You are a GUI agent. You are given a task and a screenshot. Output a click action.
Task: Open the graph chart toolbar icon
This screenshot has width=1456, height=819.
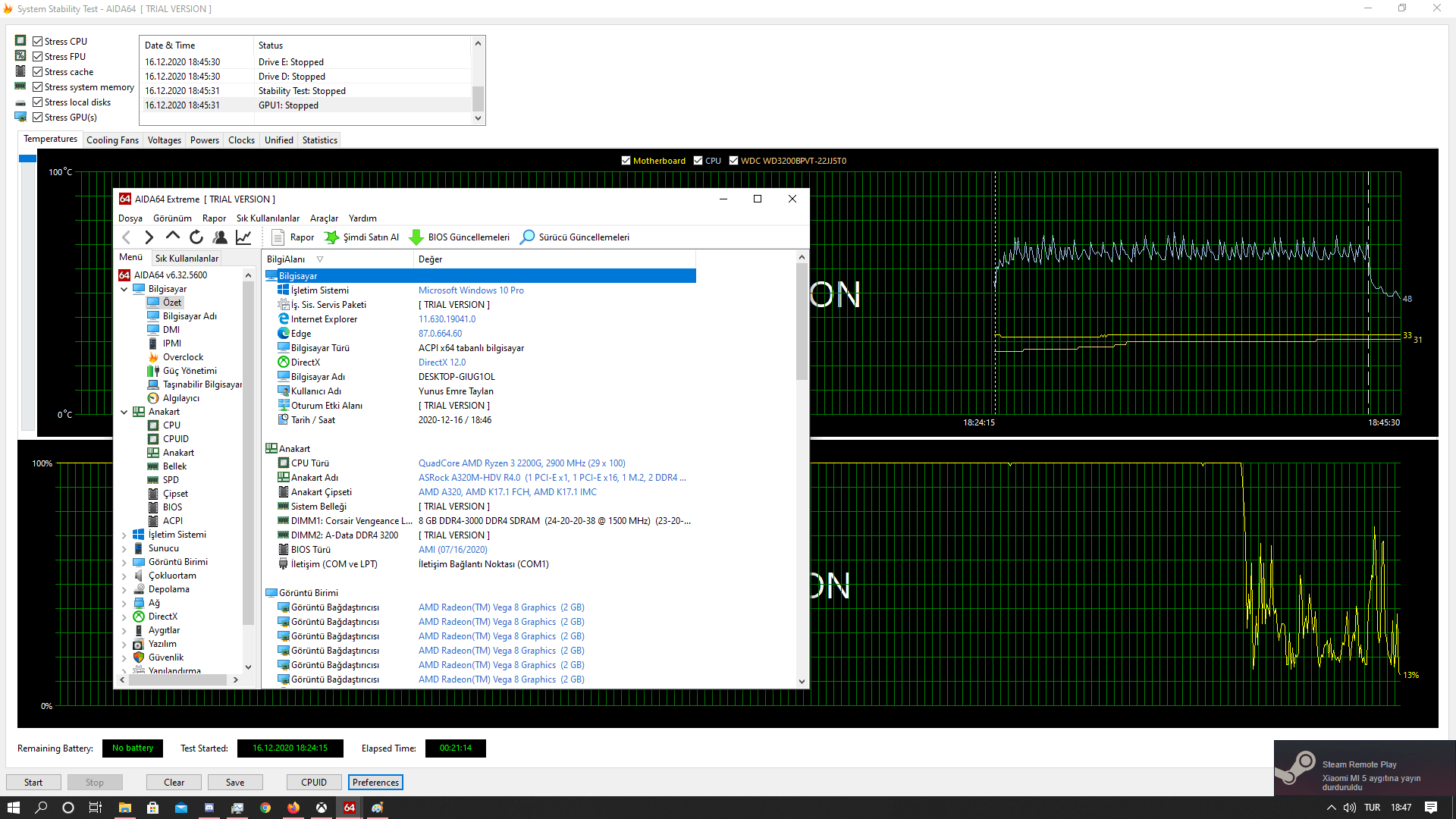(243, 237)
